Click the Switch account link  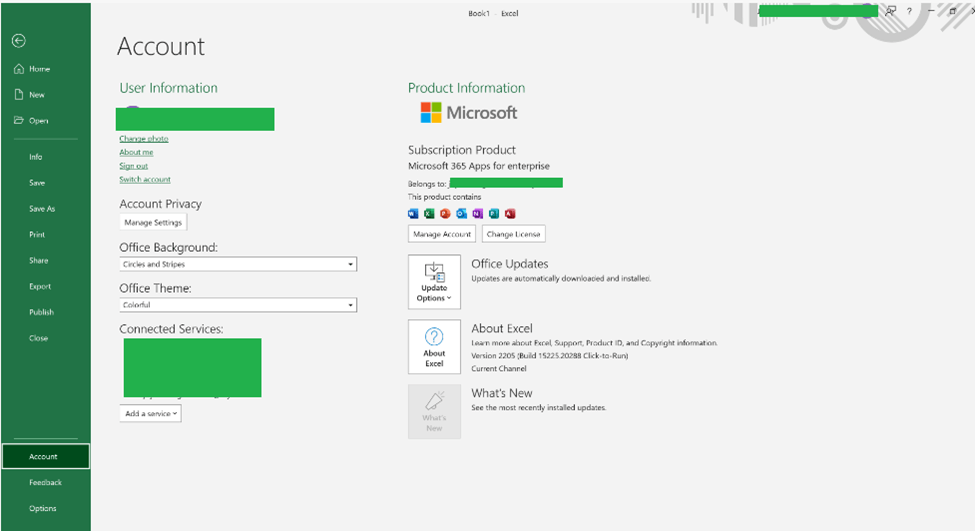[145, 180]
